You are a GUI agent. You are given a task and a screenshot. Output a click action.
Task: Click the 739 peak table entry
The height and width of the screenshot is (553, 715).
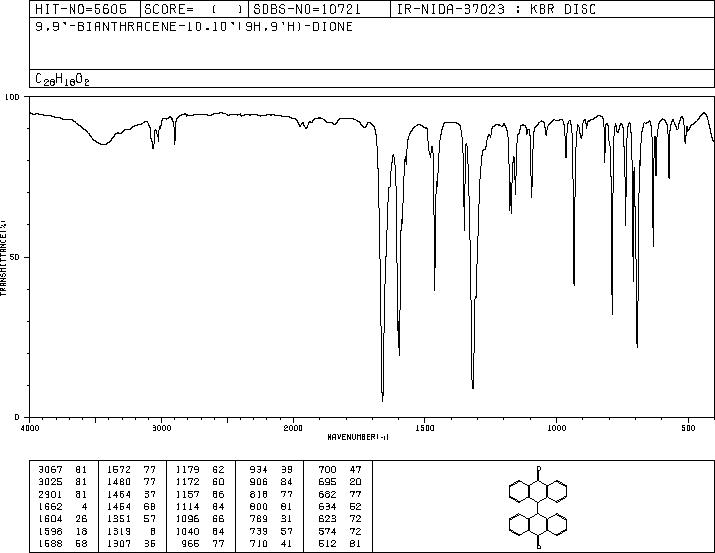[x=259, y=531]
